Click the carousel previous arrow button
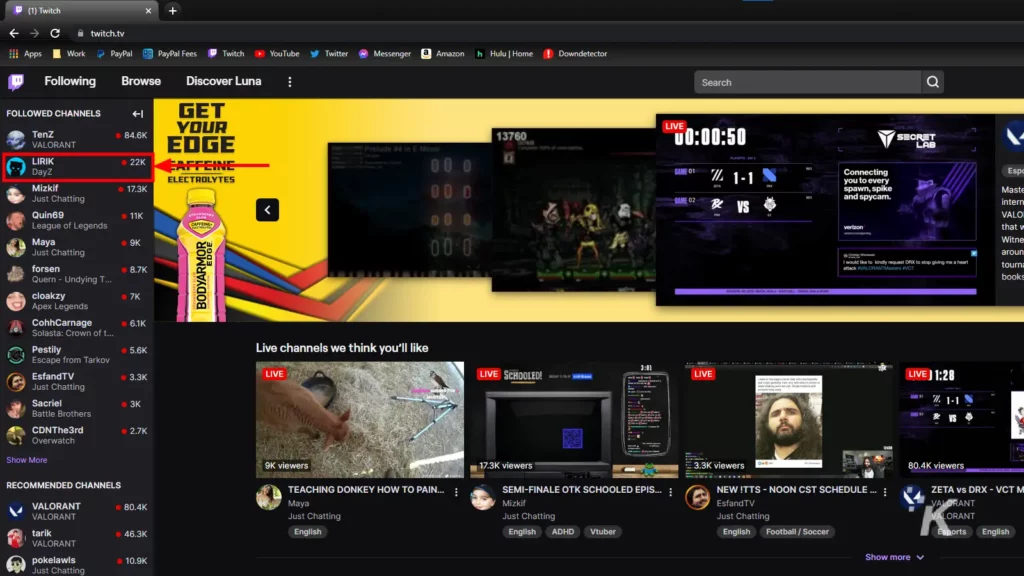This screenshot has width=1024, height=576. pyautogui.click(x=267, y=210)
